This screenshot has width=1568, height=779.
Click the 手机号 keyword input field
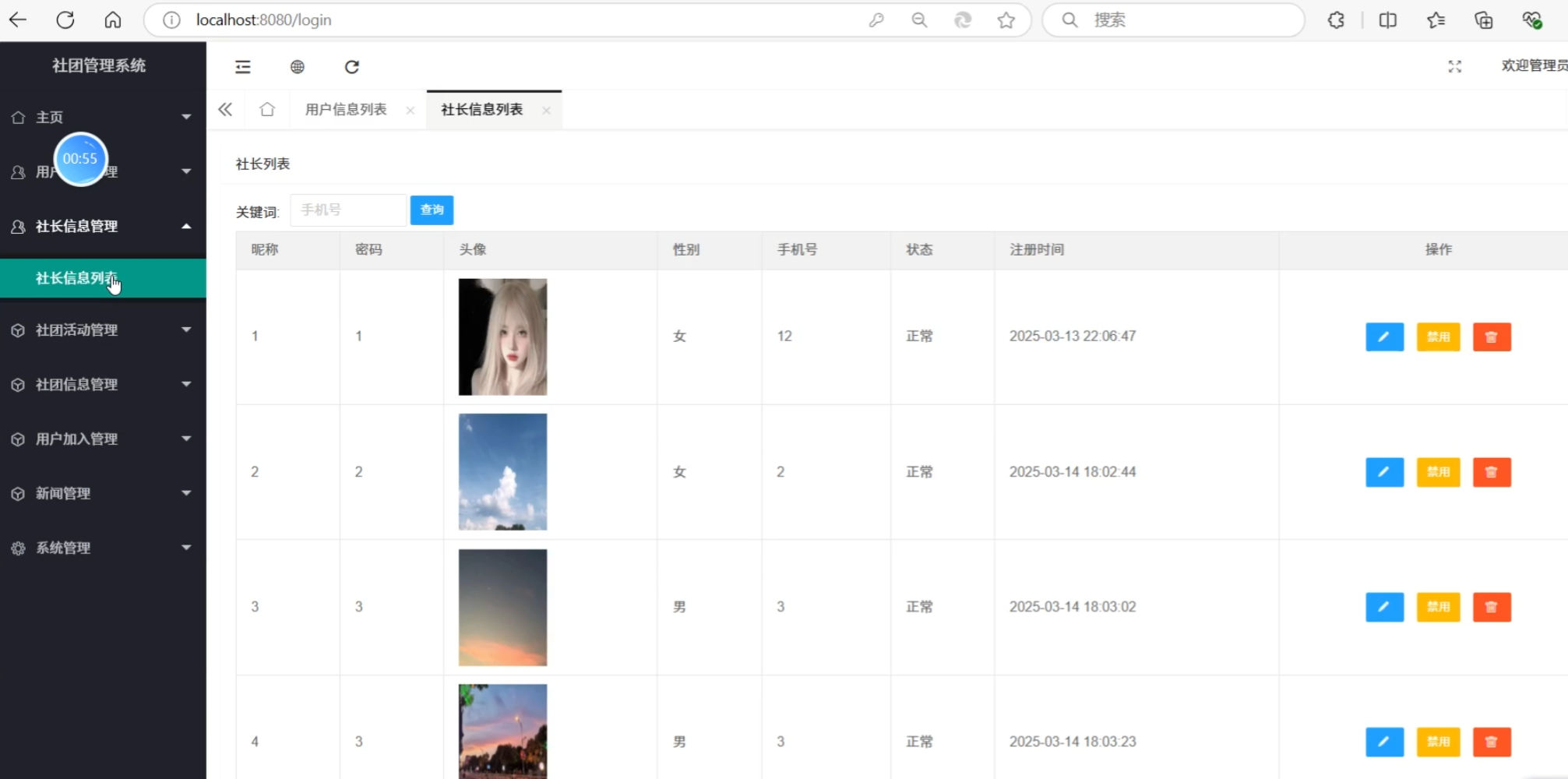tap(348, 210)
